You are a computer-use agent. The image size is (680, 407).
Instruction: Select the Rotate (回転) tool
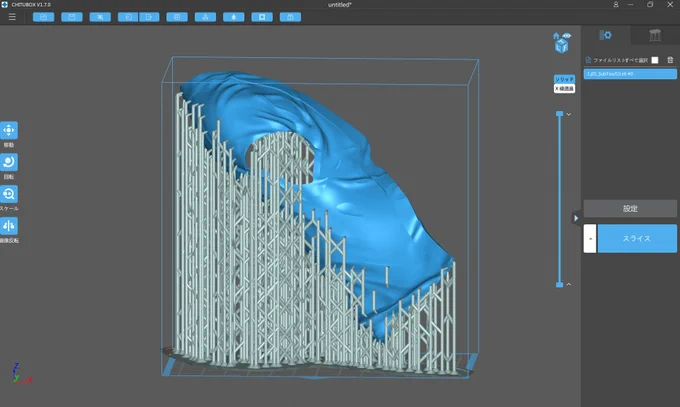(9, 162)
